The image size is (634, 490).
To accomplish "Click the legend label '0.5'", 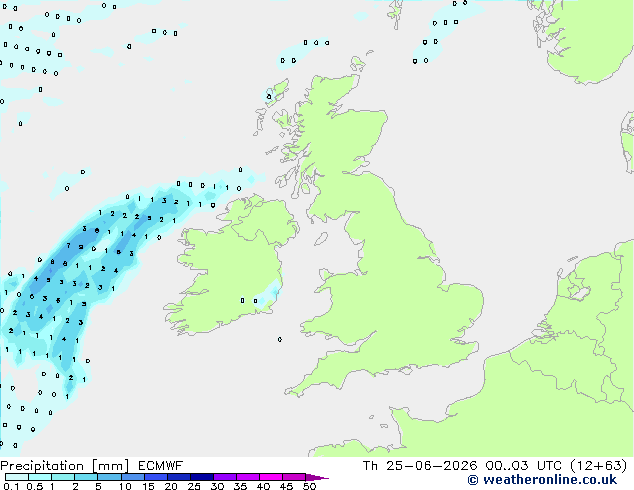I will 35,486.
